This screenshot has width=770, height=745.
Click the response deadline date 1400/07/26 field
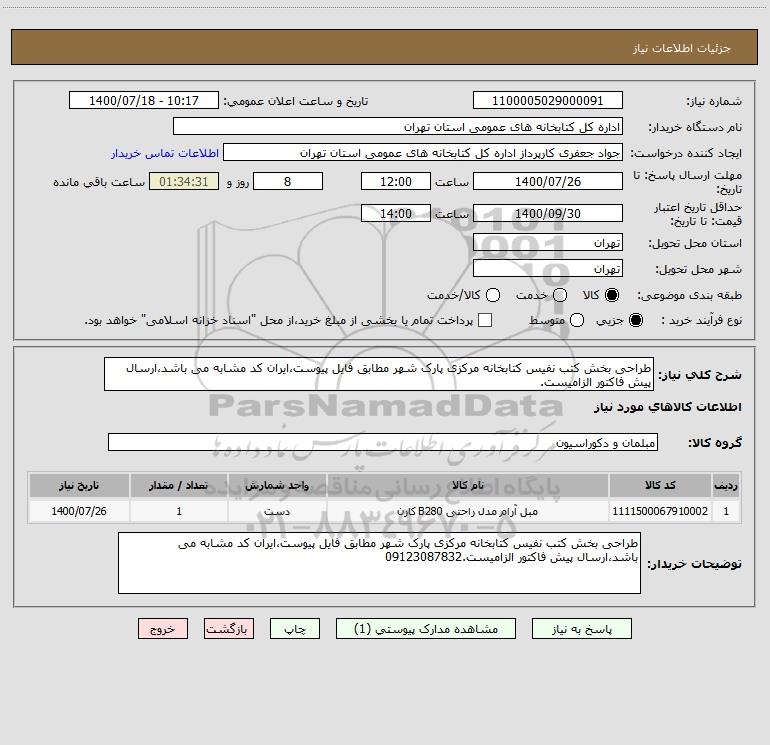(x=548, y=181)
